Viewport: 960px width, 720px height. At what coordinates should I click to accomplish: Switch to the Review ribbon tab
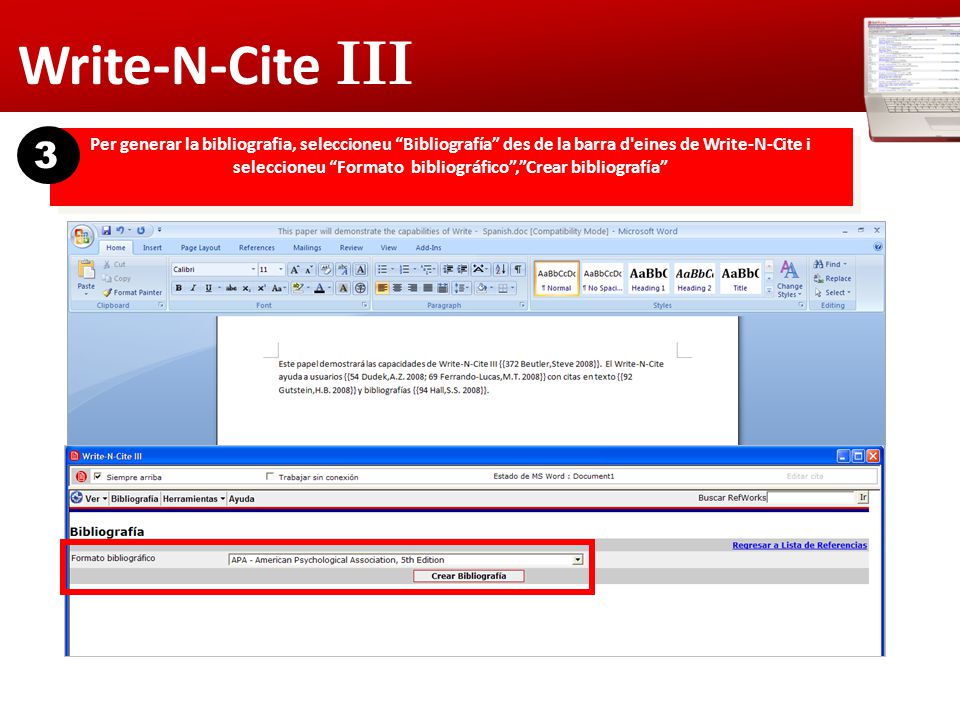pyautogui.click(x=351, y=248)
